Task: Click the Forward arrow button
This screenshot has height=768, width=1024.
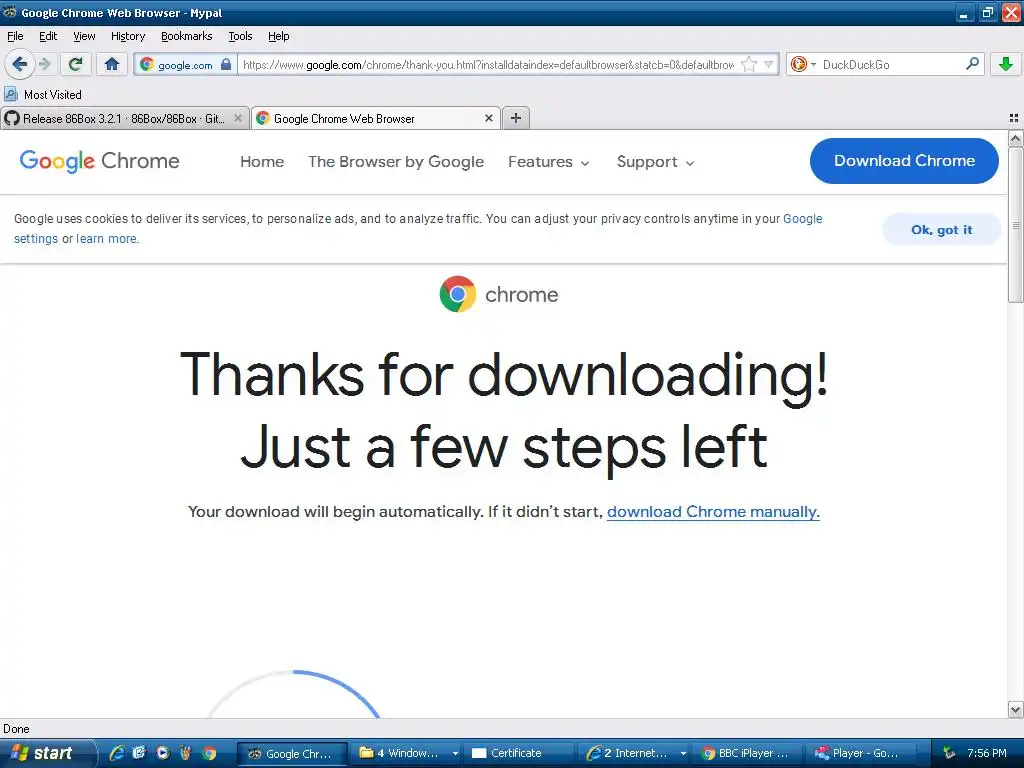Action: [44, 64]
